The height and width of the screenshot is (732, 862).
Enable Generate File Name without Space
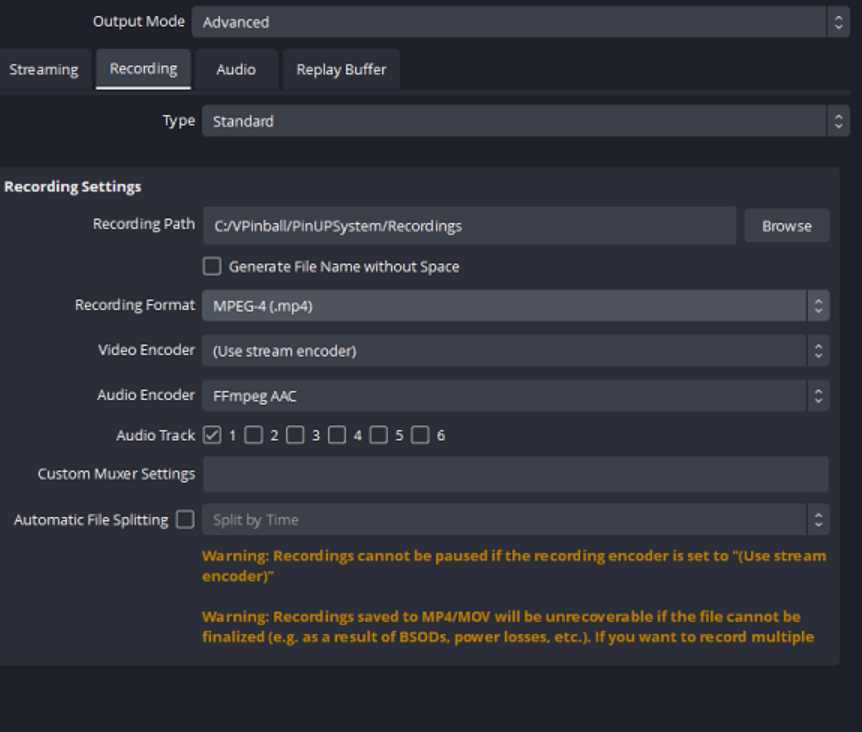pyautogui.click(x=212, y=267)
